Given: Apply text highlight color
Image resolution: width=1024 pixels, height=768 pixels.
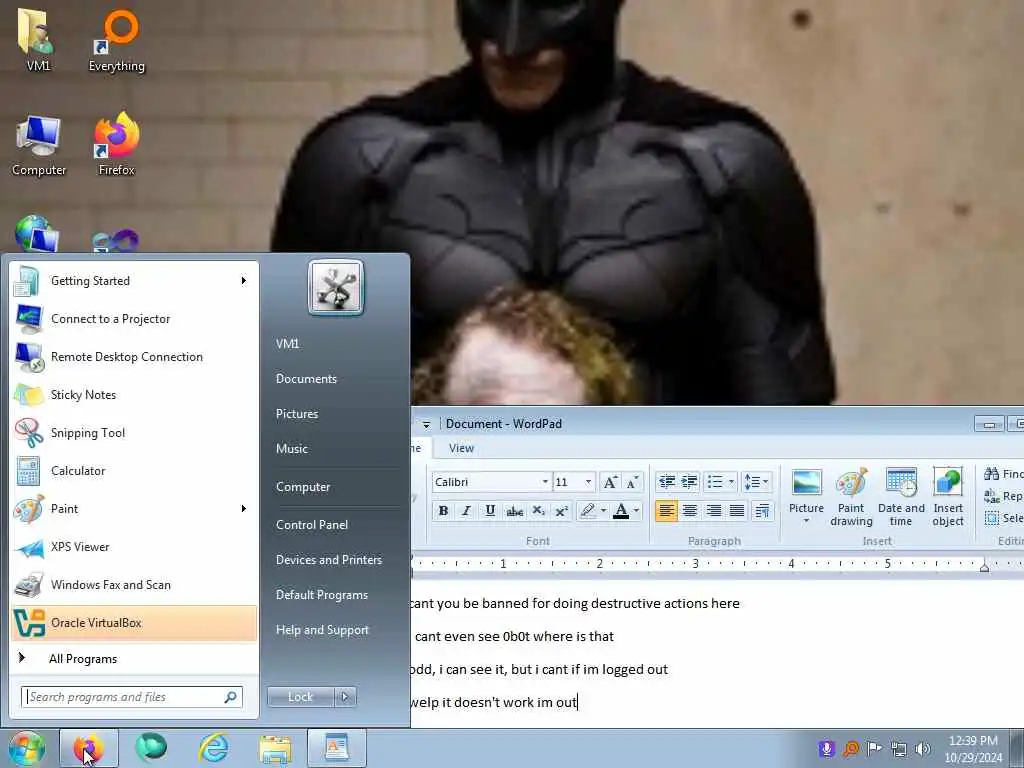Looking at the screenshot, I should point(588,511).
